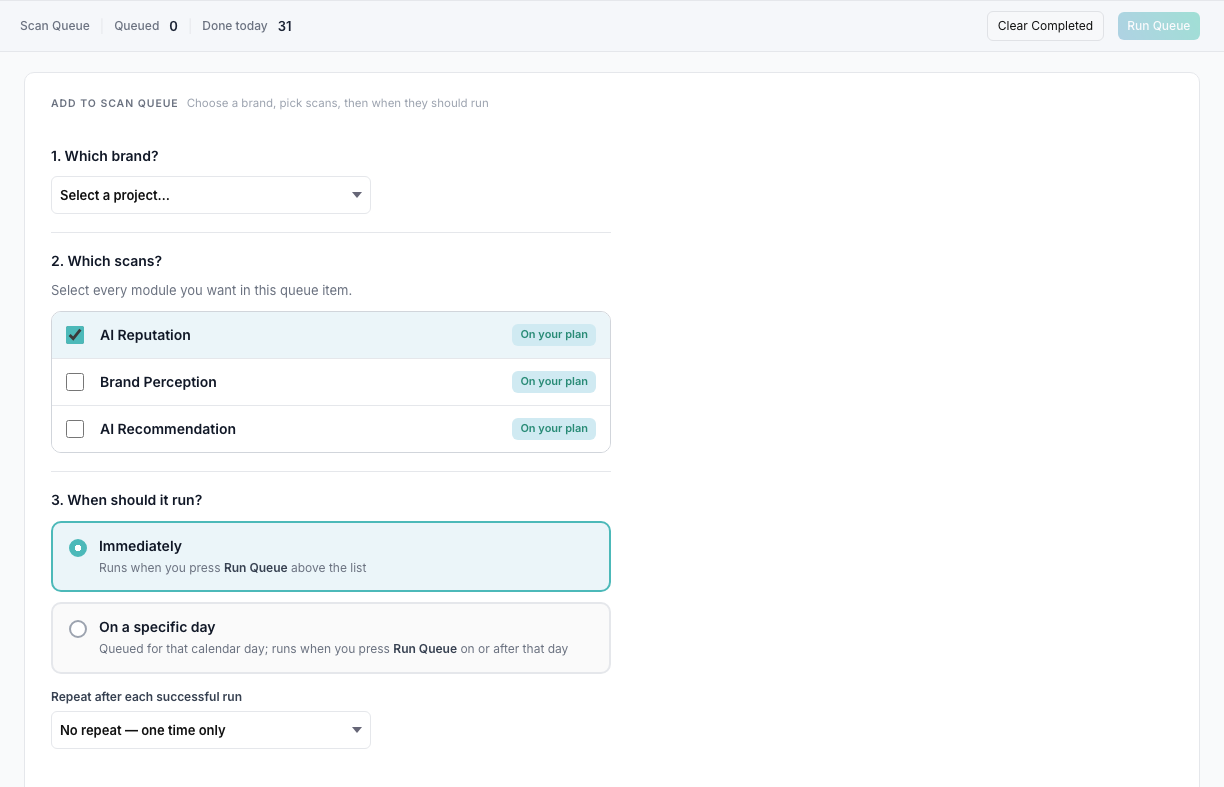Click the Queued count in header
The height and width of the screenshot is (787, 1224).
146,26
